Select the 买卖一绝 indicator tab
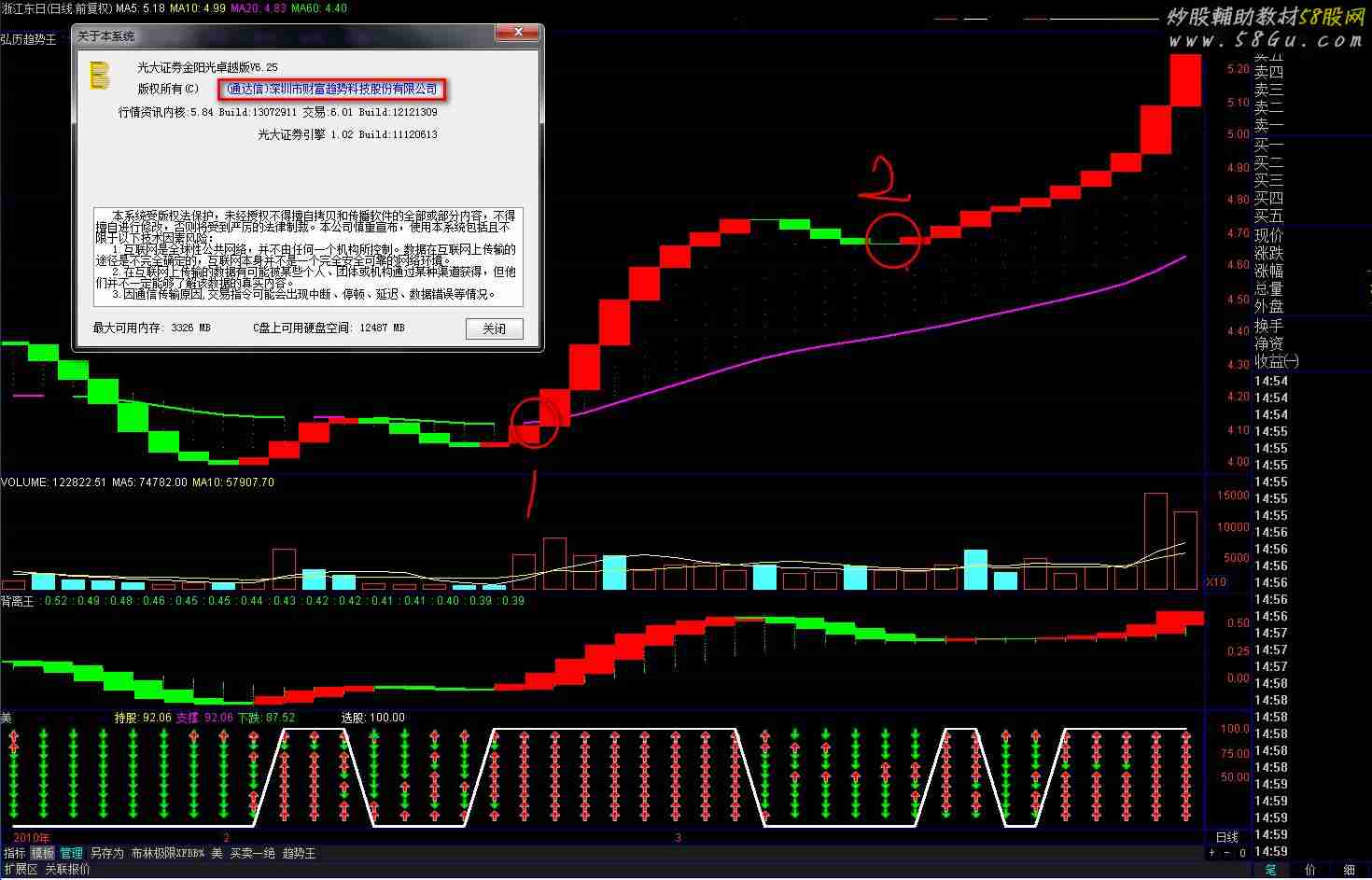 click(253, 853)
